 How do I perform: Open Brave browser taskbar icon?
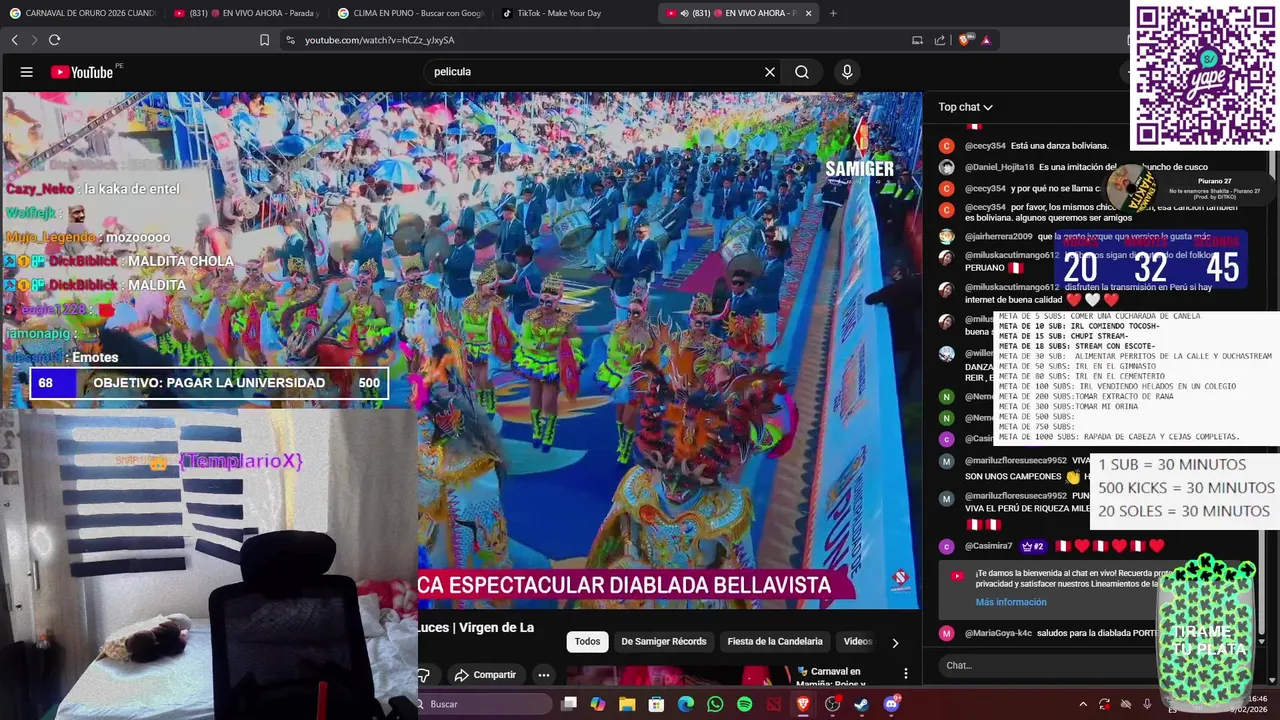(803, 704)
